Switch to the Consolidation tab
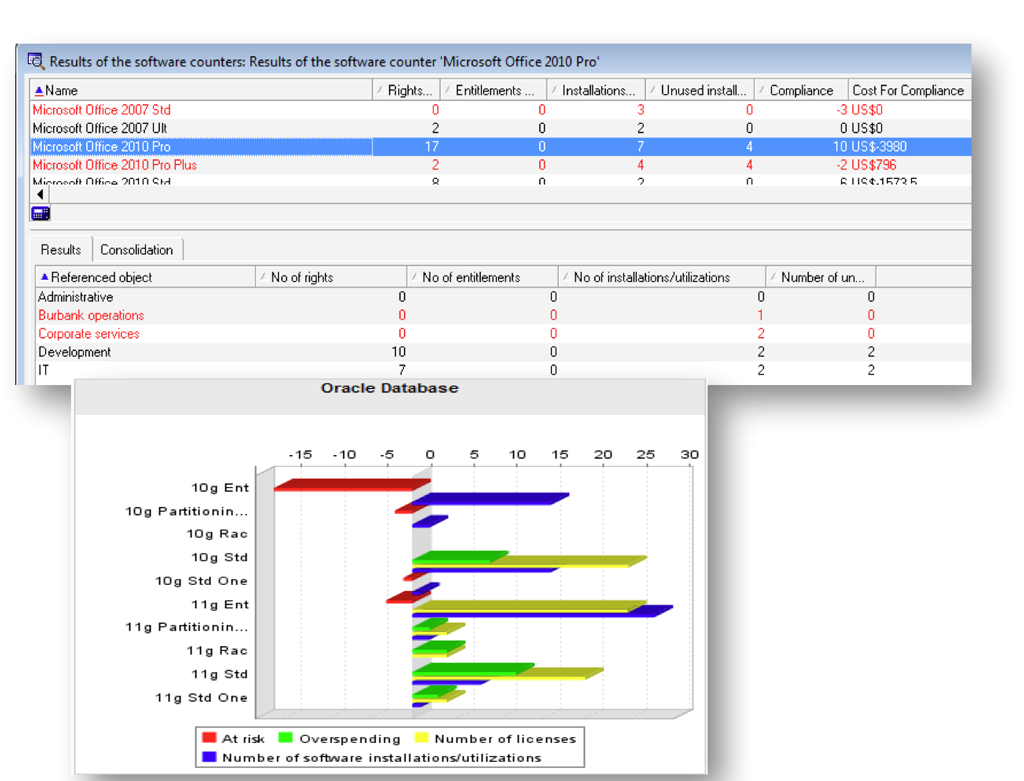 [136, 249]
